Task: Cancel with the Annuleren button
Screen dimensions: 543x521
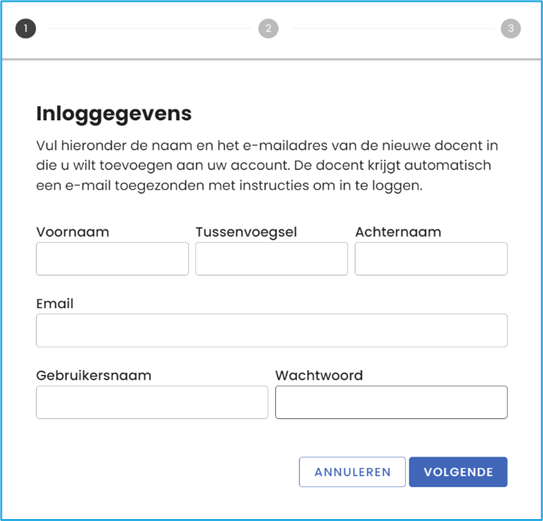Action: (352, 472)
